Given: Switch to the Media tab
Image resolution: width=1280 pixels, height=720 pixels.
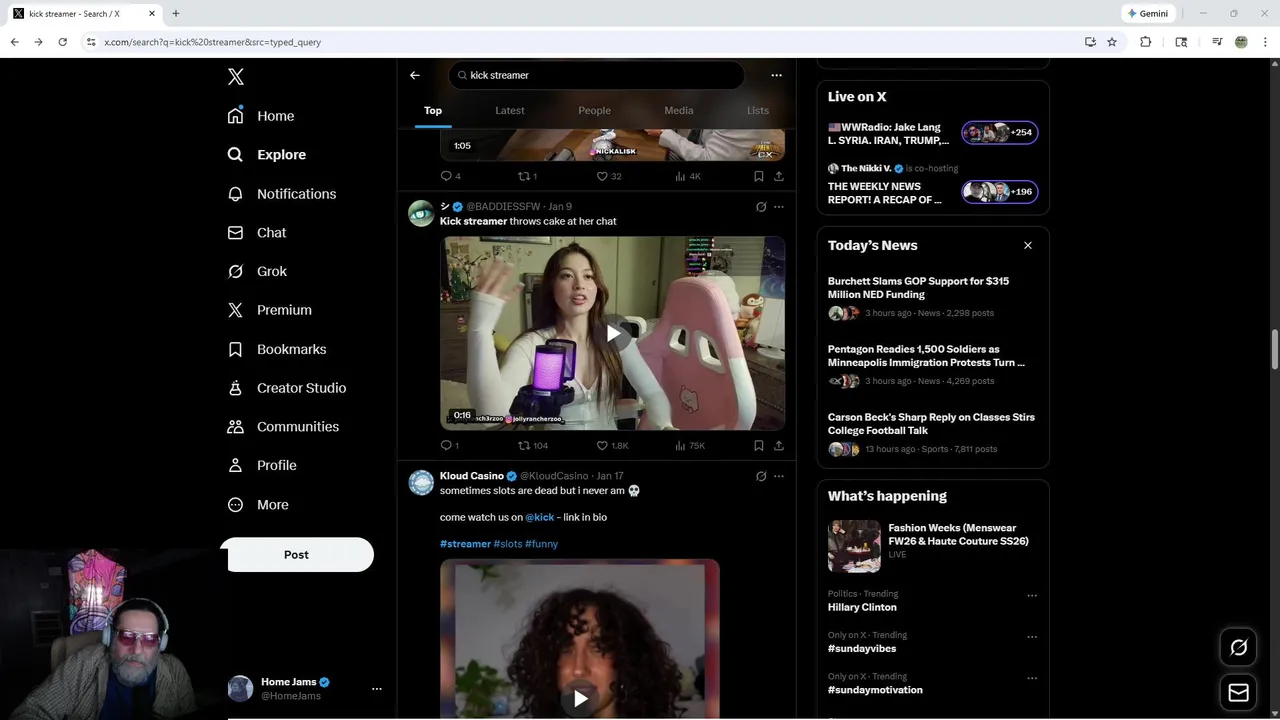Looking at the screenshot, I should pyautogui.click(x=679, y=110).
